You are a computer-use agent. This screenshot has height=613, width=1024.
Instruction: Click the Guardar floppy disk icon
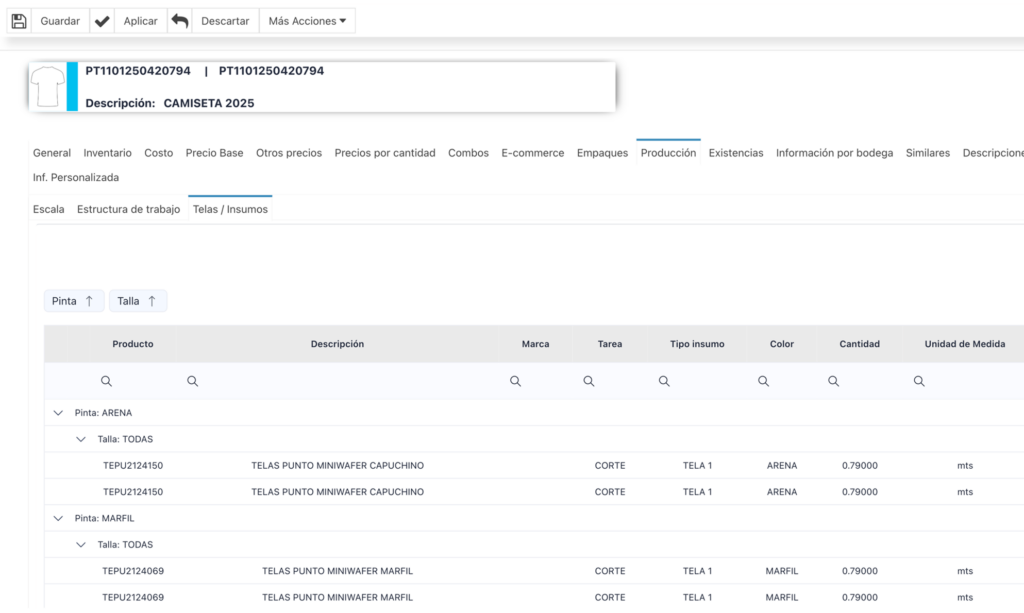click(19, 21)
